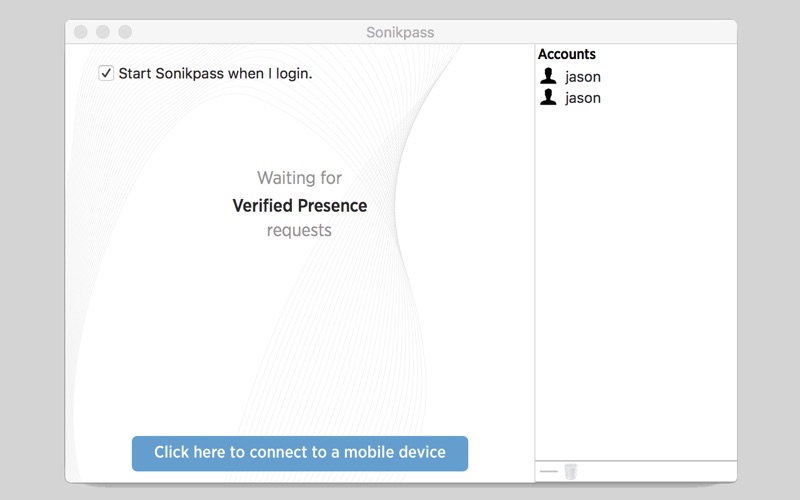800x500 pixels.
Task: Minimize the Sonikpass window
Action: coord(103,32)
